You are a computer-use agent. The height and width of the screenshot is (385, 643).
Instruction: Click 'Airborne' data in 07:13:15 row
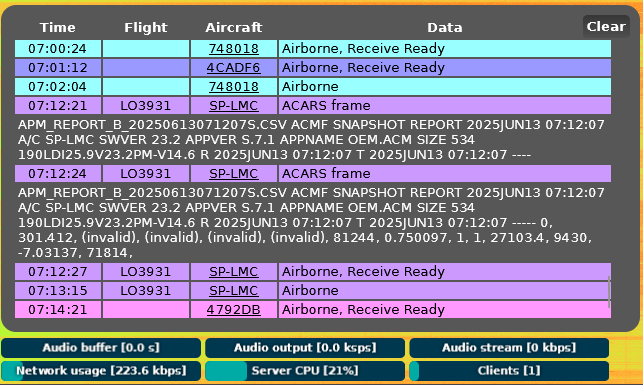click(445, 291)
